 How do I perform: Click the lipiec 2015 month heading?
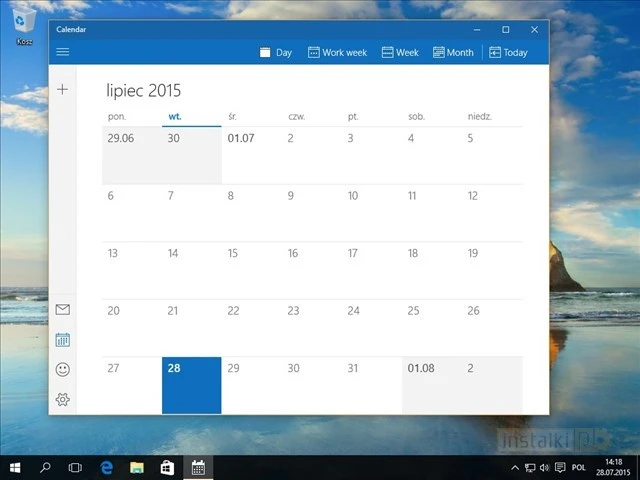point(144,90)
